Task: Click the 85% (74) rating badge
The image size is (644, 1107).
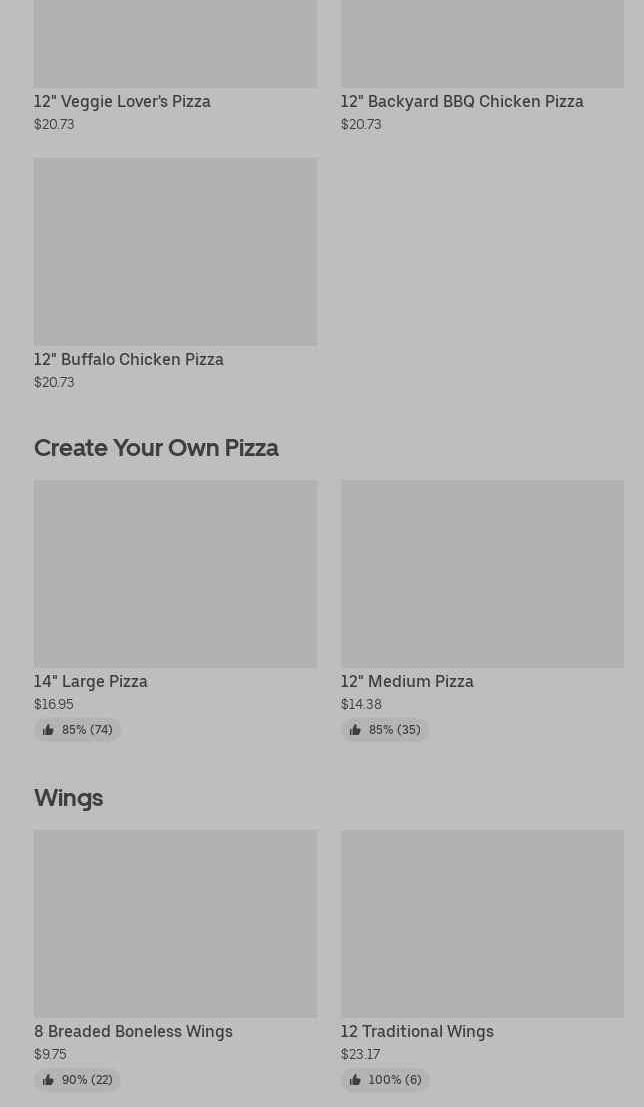Action: point(78,729)
